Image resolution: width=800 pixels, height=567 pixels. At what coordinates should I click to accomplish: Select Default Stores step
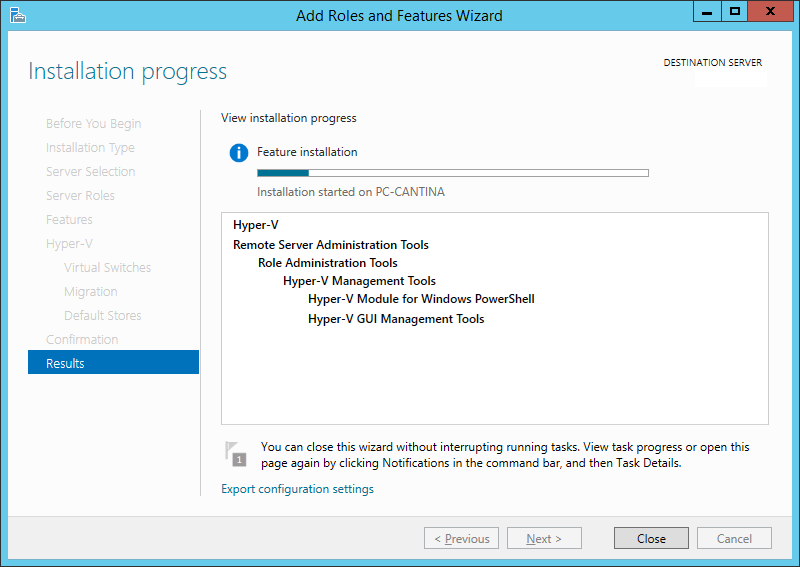click(x=103, y=315)
